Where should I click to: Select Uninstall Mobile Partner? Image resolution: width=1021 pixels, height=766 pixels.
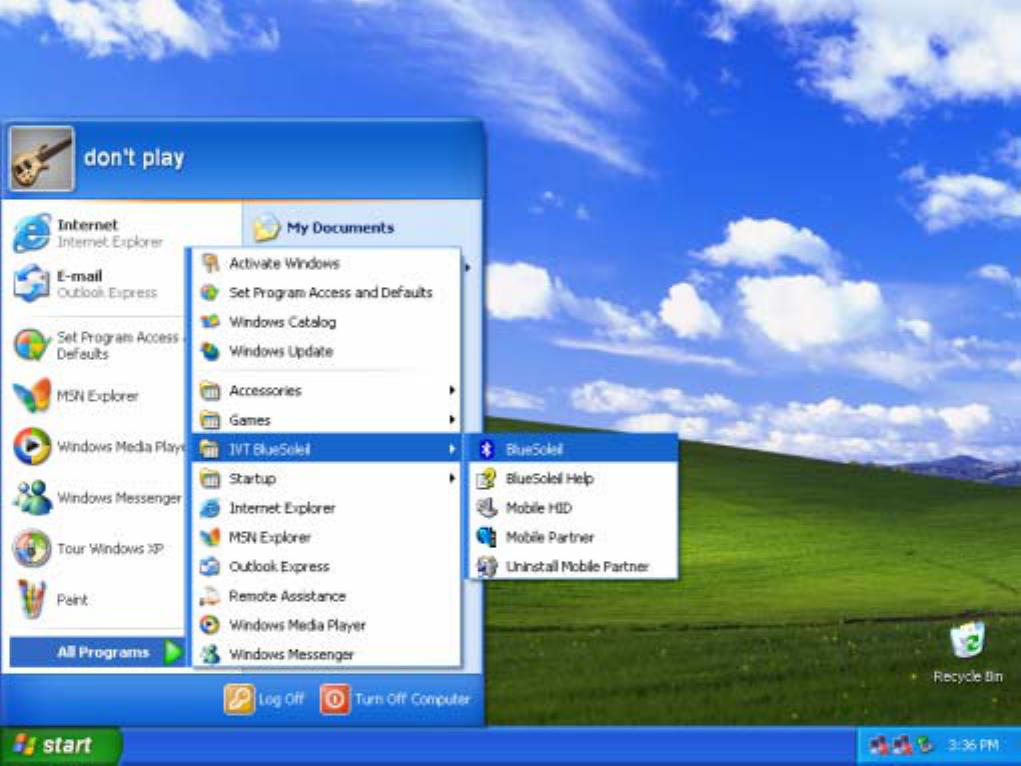(x=573, y=567)
